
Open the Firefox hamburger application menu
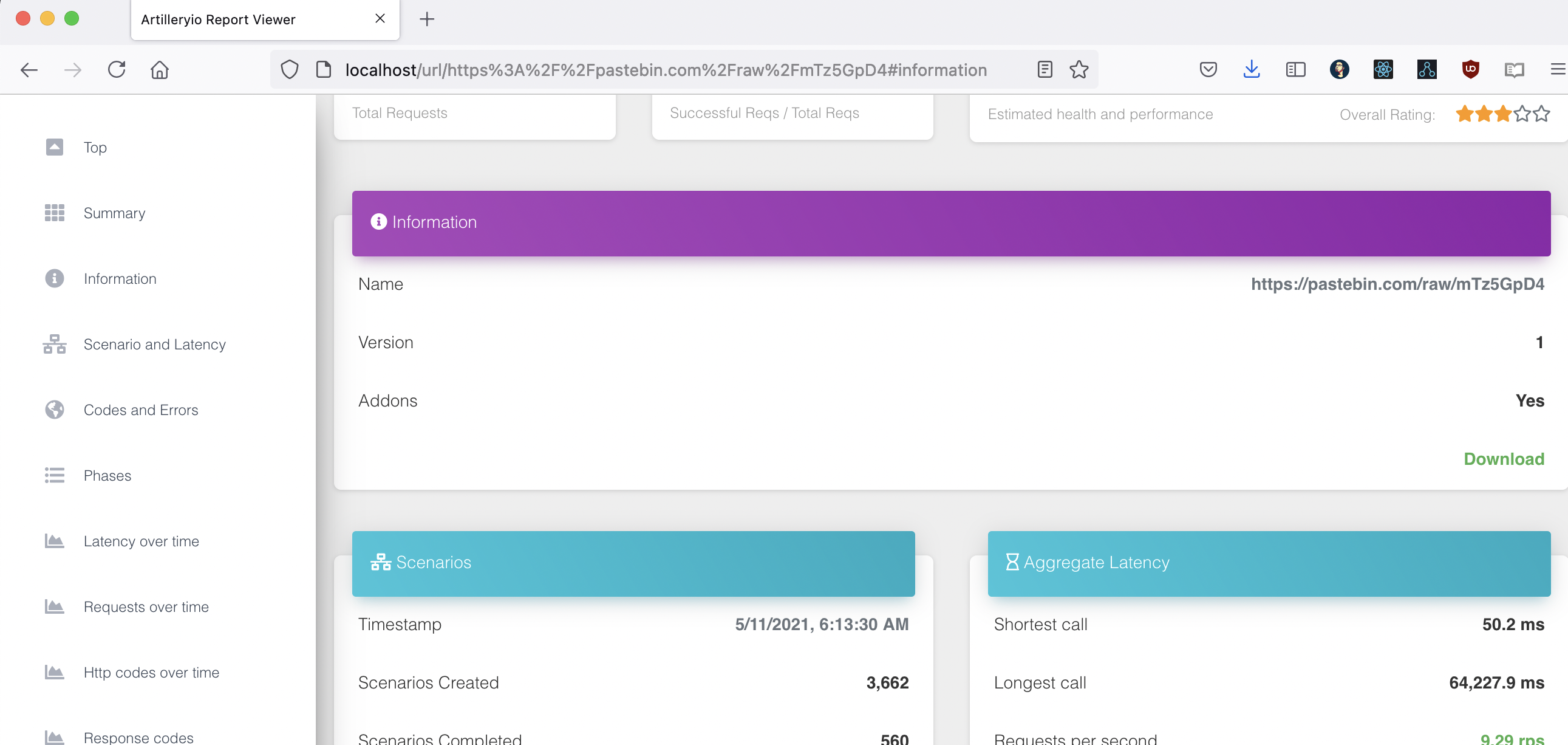(1557, 69)
